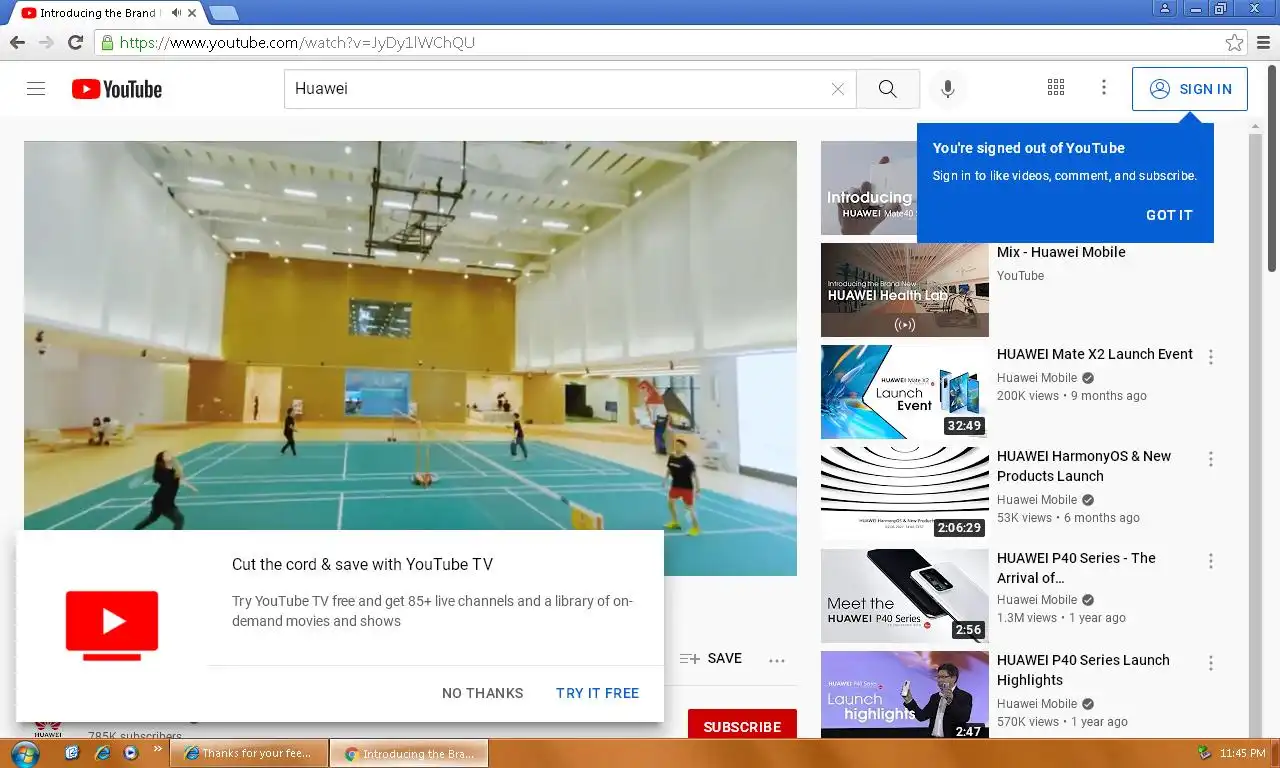Open HUAWEI P40 Series - The Arrival title
This screenshot has height=768, width=1280.
tap(1076, 568)
